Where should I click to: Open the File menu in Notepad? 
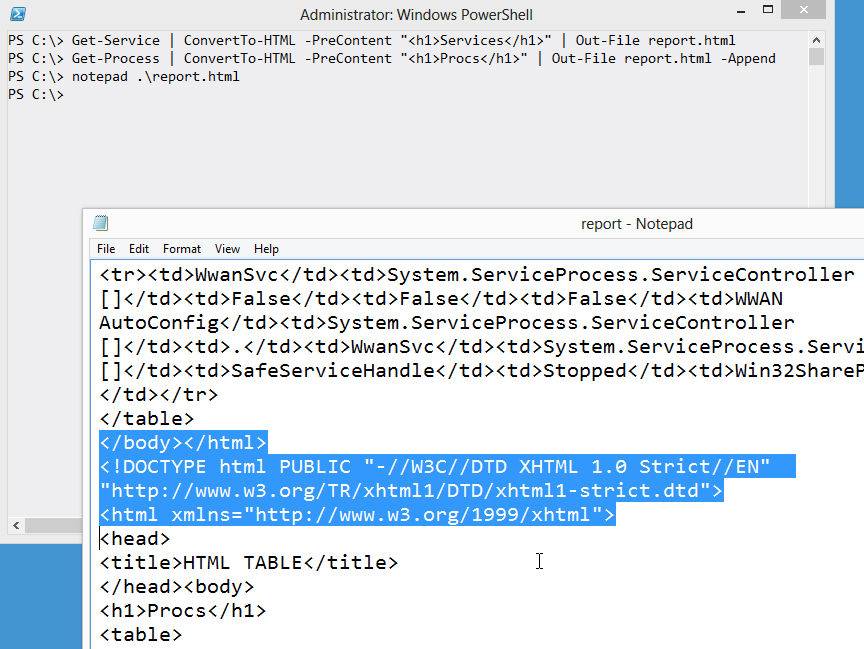(106, 249)
